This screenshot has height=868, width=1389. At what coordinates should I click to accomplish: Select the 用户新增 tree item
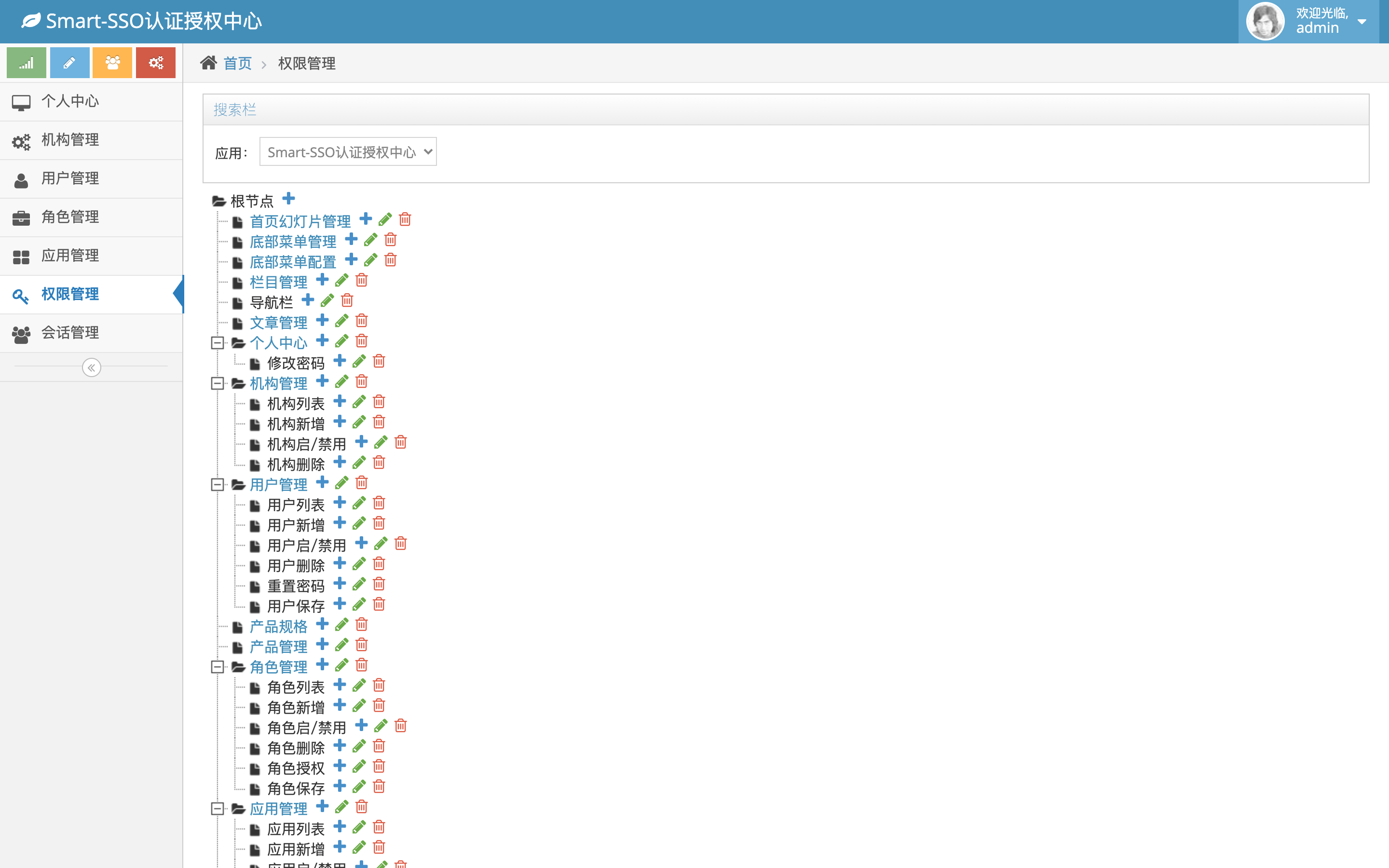[296, 525]
